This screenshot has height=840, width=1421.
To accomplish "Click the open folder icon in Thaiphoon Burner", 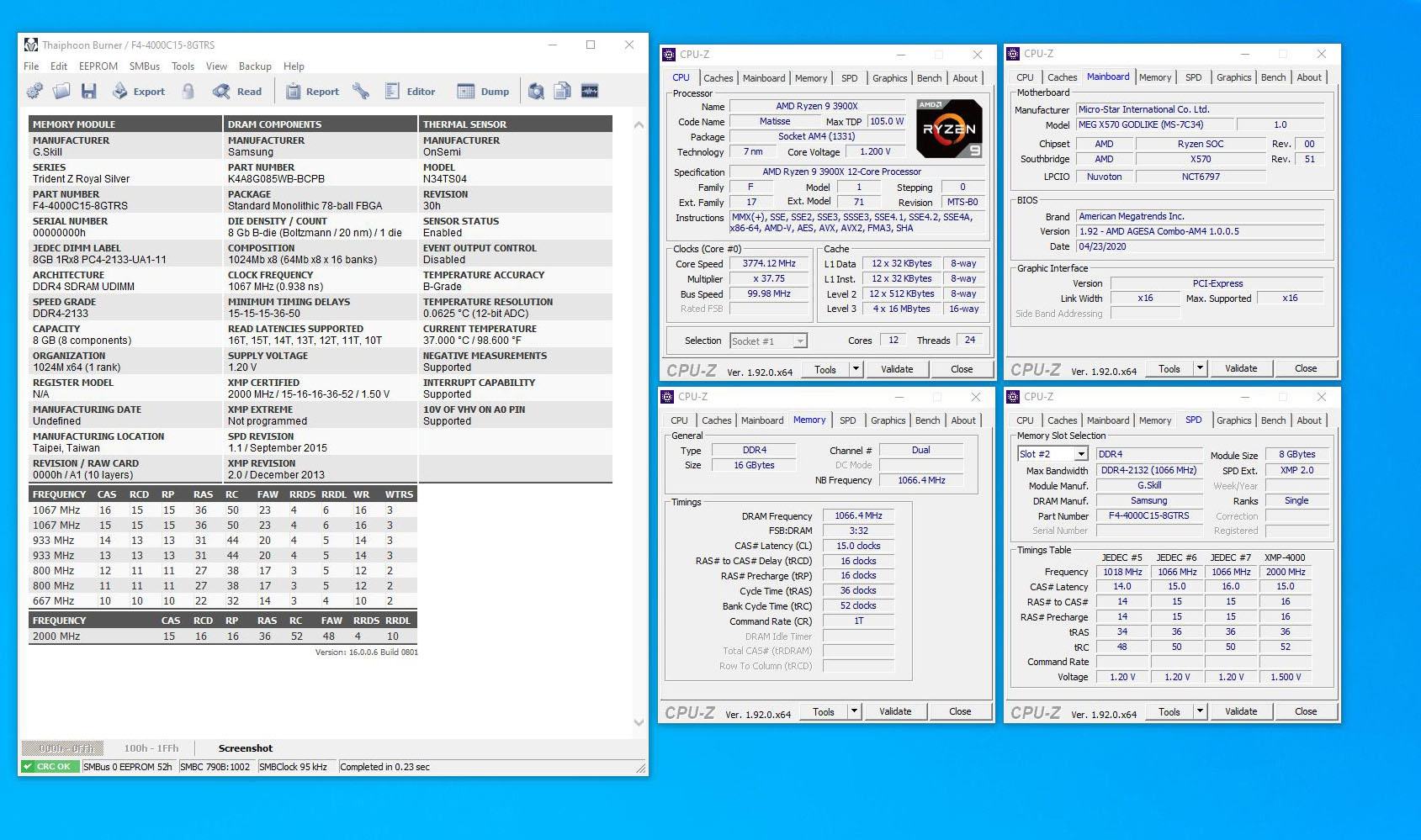I will (61, 91).
